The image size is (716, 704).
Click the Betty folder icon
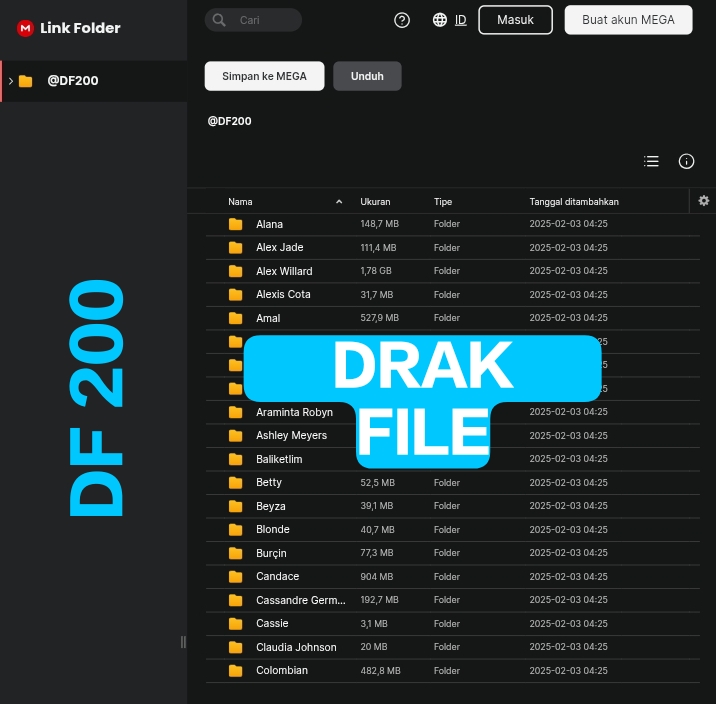[236, 483]
